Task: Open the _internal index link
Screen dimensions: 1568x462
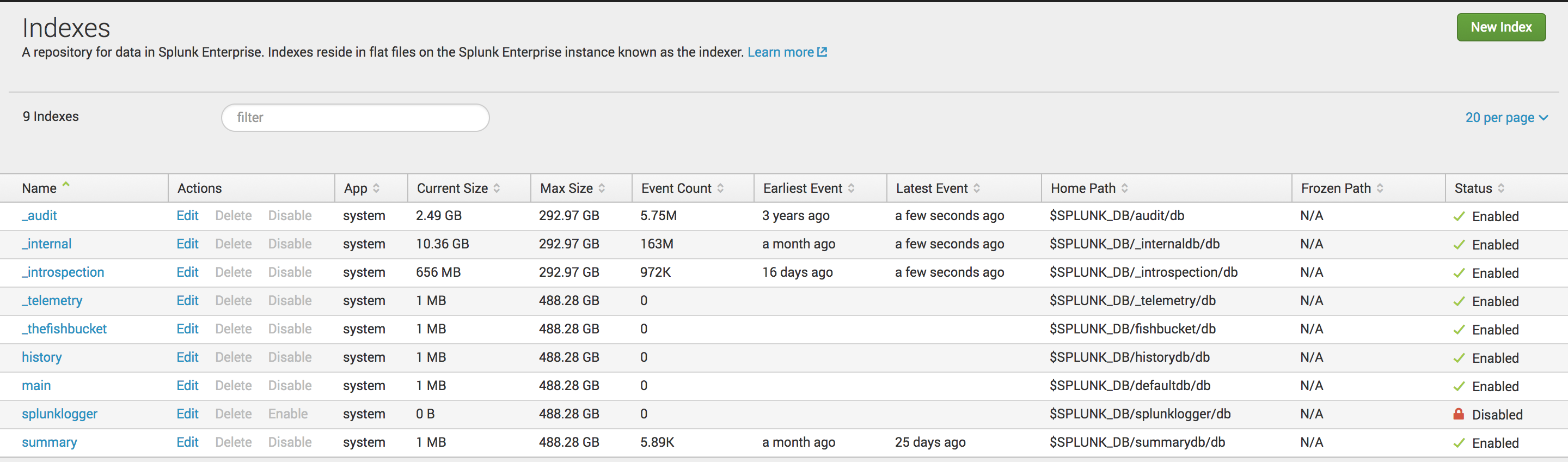Action: tap(47, 244)
